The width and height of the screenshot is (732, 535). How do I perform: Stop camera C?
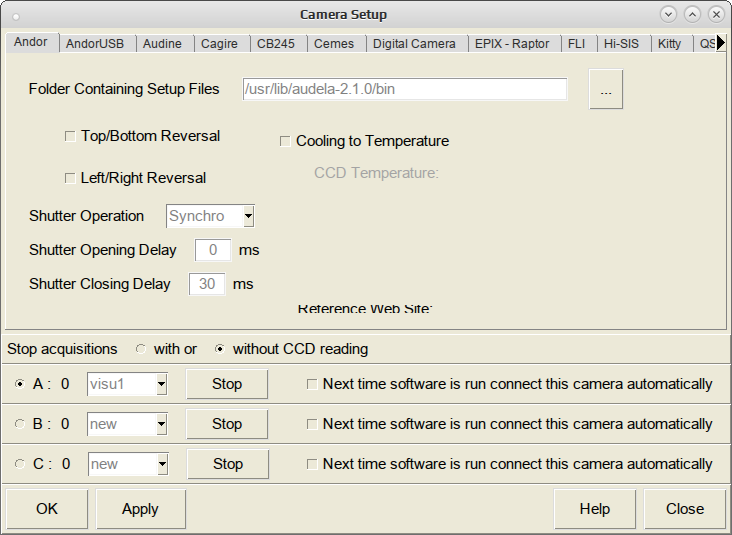(228, 464)
